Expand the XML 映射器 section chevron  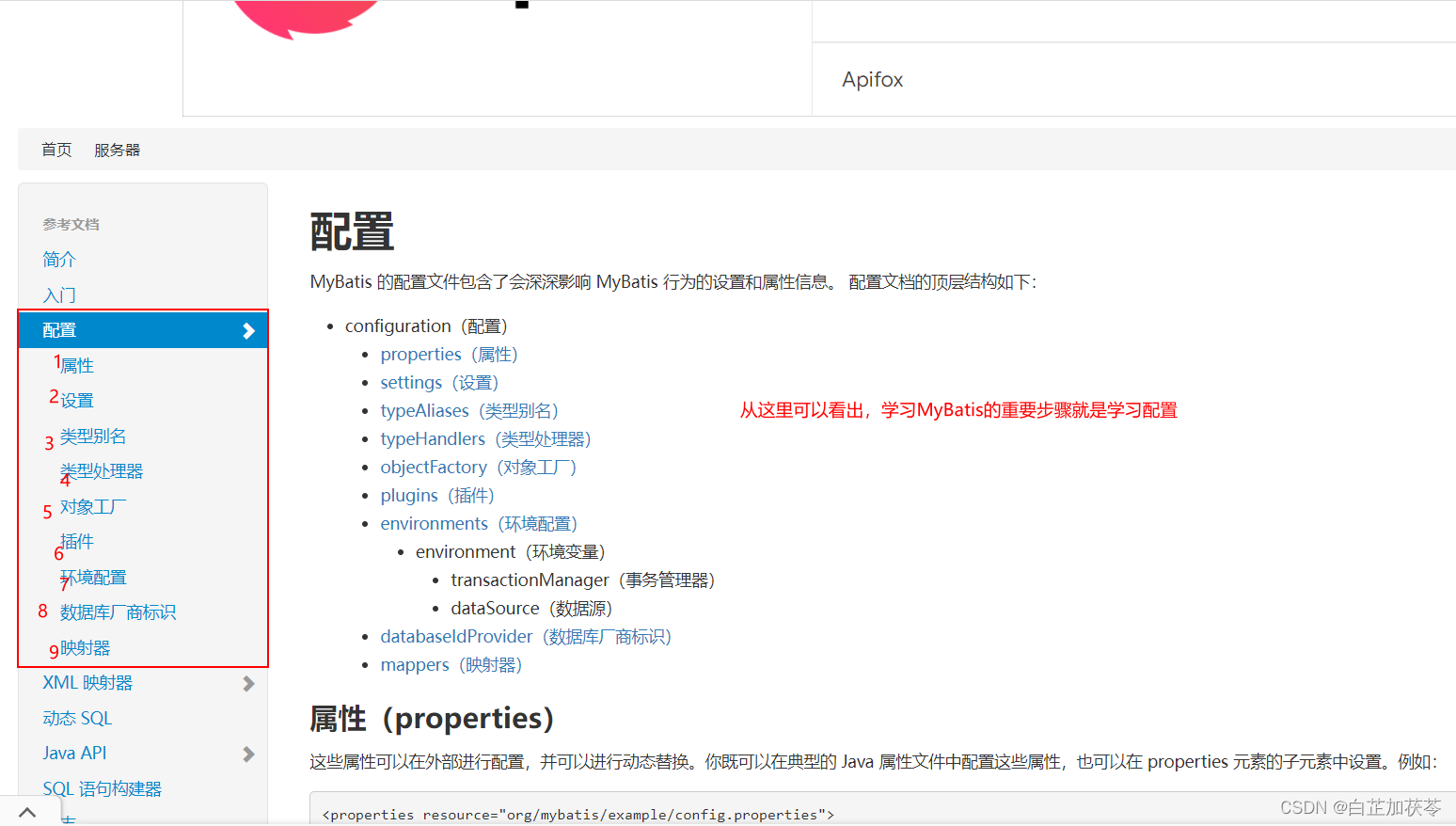tap(248, 683)
